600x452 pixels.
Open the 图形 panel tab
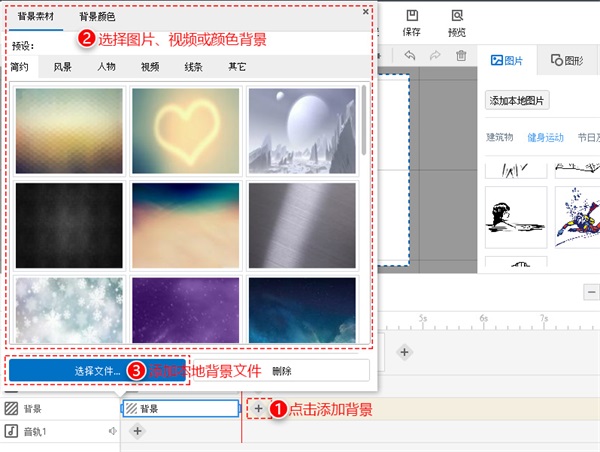point(567,60)
